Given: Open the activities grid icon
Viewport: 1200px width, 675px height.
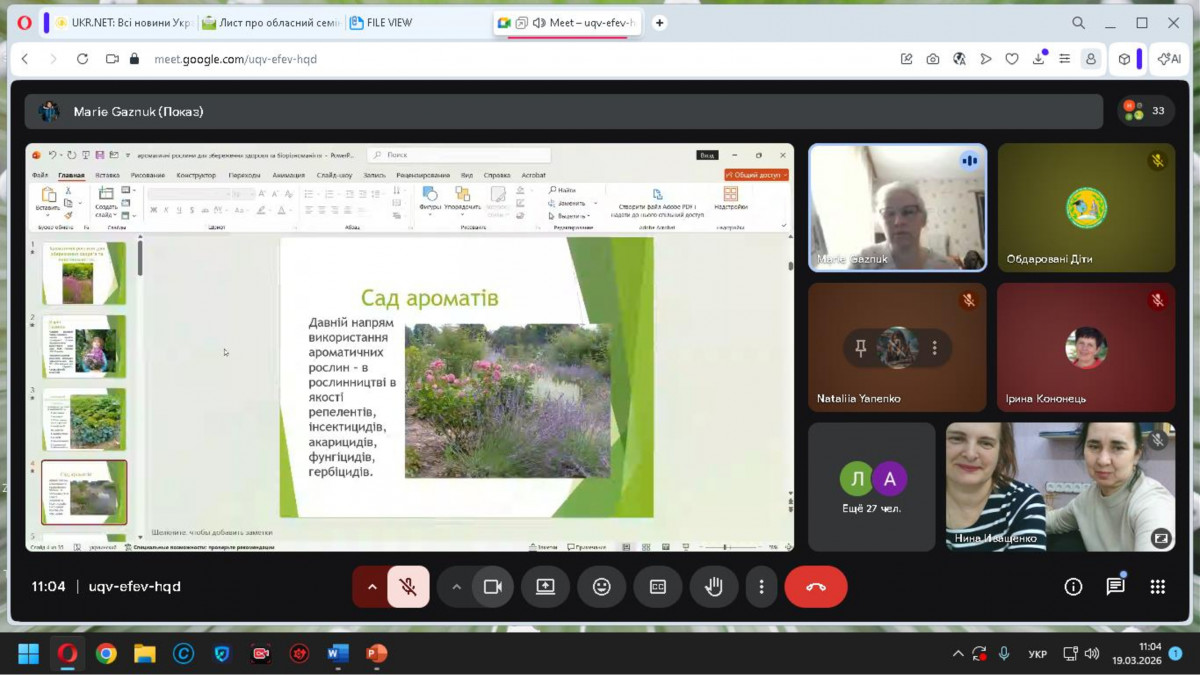Looking at the screenshot, I should point(1157,587).
